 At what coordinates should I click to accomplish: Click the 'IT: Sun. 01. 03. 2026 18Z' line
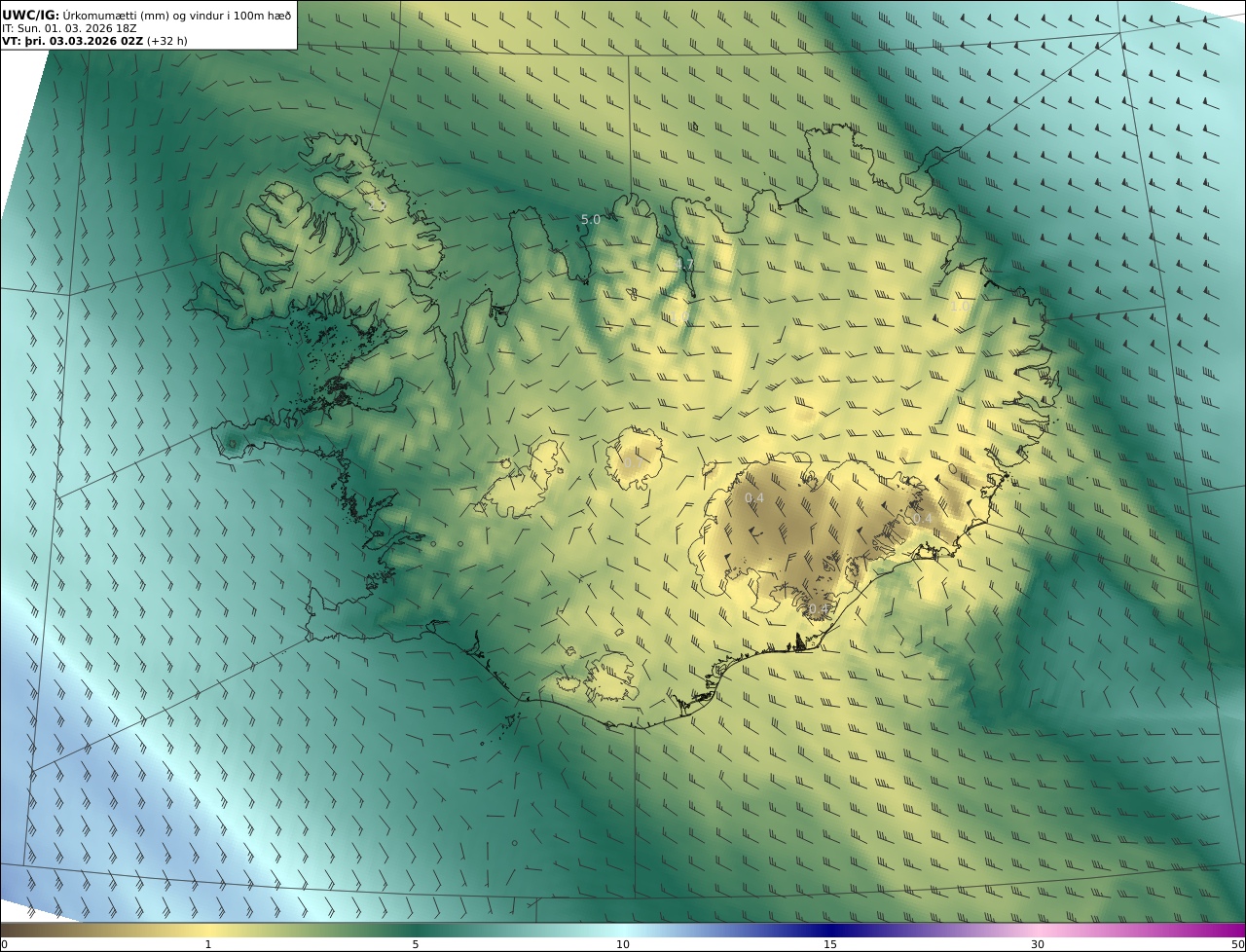pyautogui.click(x=69, y=28)
